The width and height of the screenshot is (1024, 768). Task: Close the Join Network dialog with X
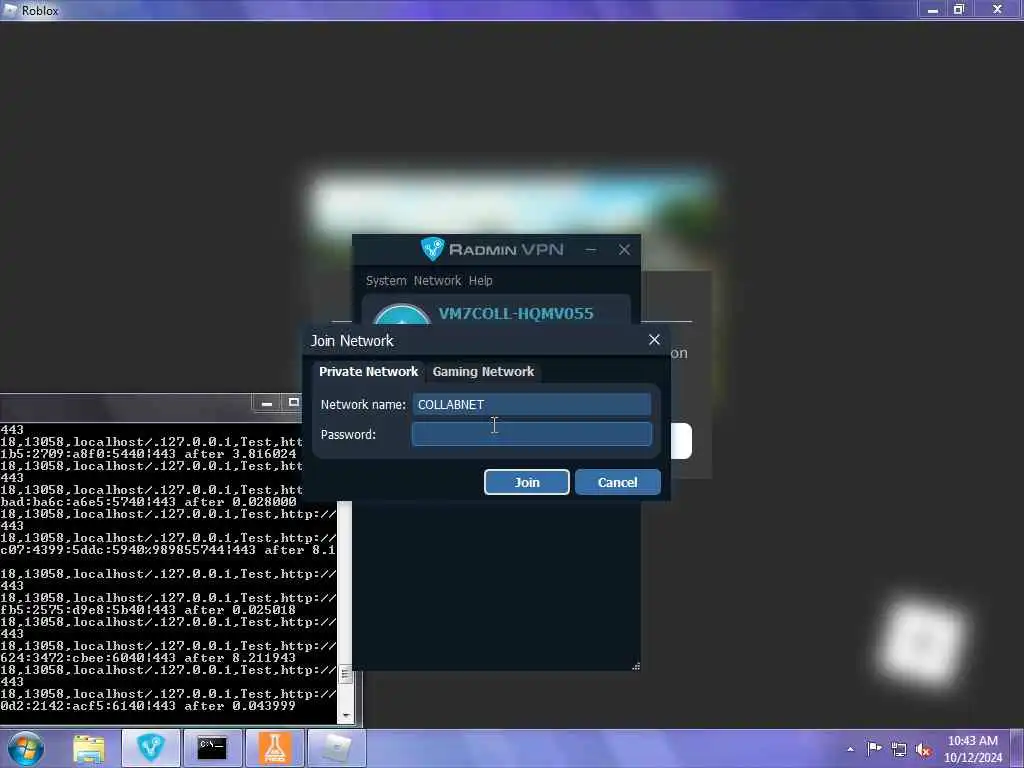pos(654,340)
